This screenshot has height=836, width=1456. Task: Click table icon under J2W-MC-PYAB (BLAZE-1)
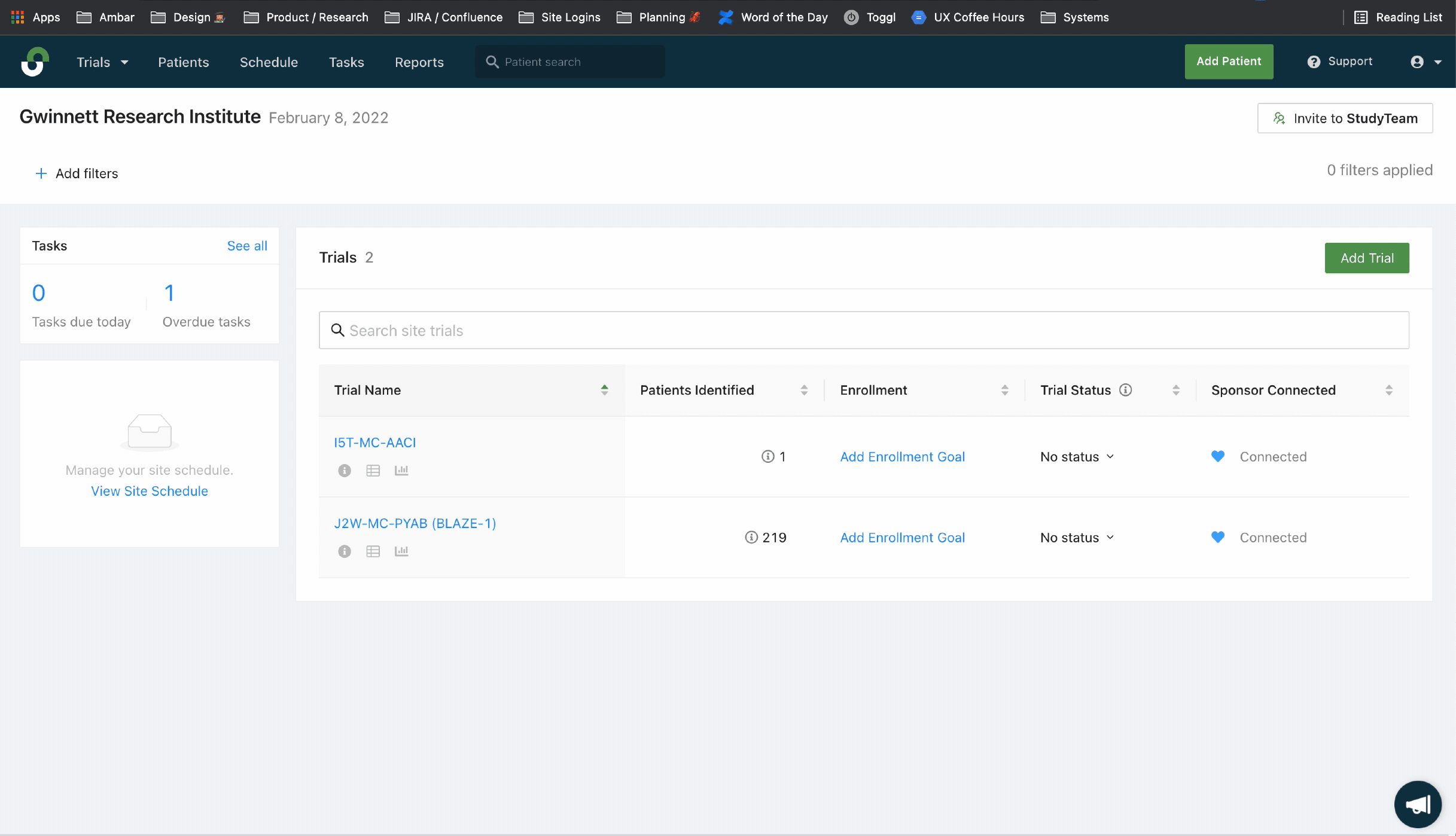373,551
